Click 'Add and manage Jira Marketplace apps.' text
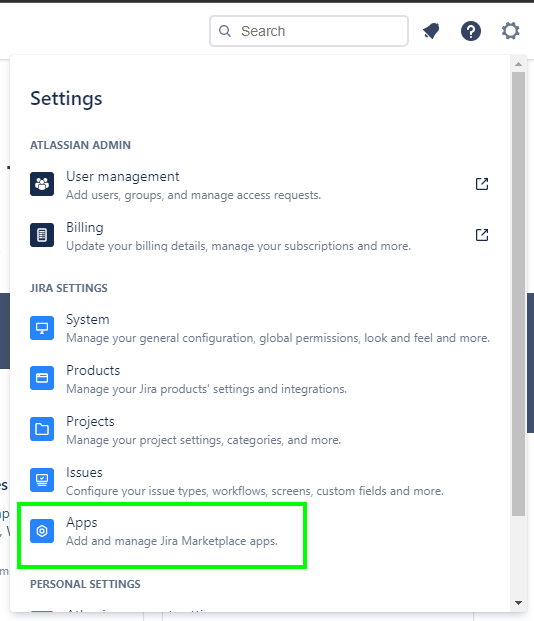 click(x=172, y=541)
